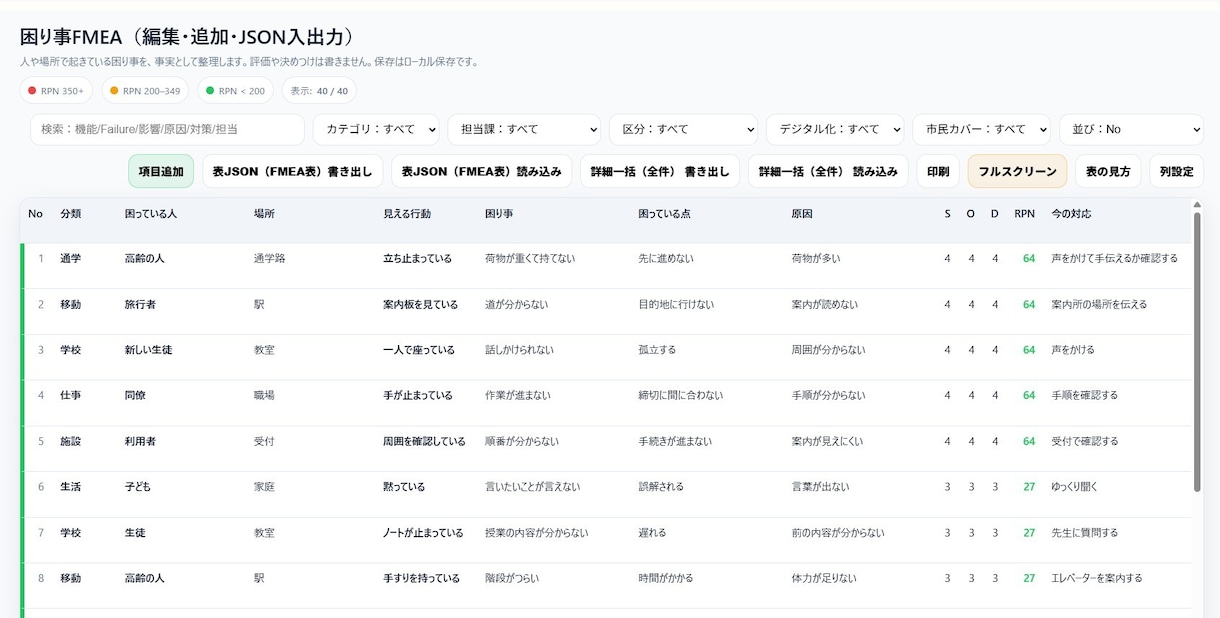This screenshot has height=618, width=1220.
Task: Click 道が分からない cell
Action: coord(518,304)
